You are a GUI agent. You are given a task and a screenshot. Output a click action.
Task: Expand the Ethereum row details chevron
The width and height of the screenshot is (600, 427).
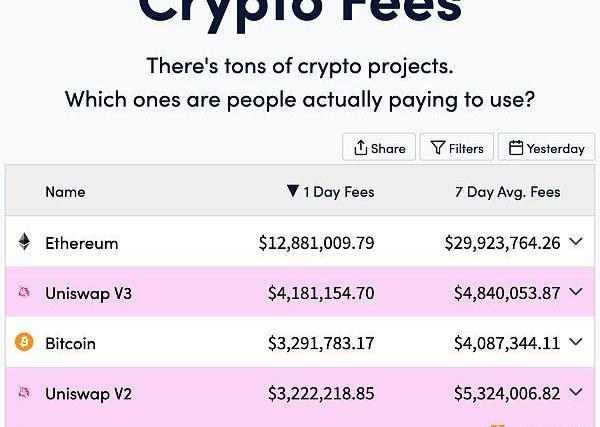pos(576,241)
